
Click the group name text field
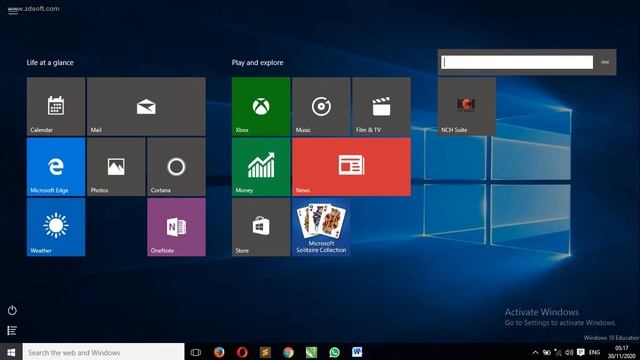pos(517,62)
